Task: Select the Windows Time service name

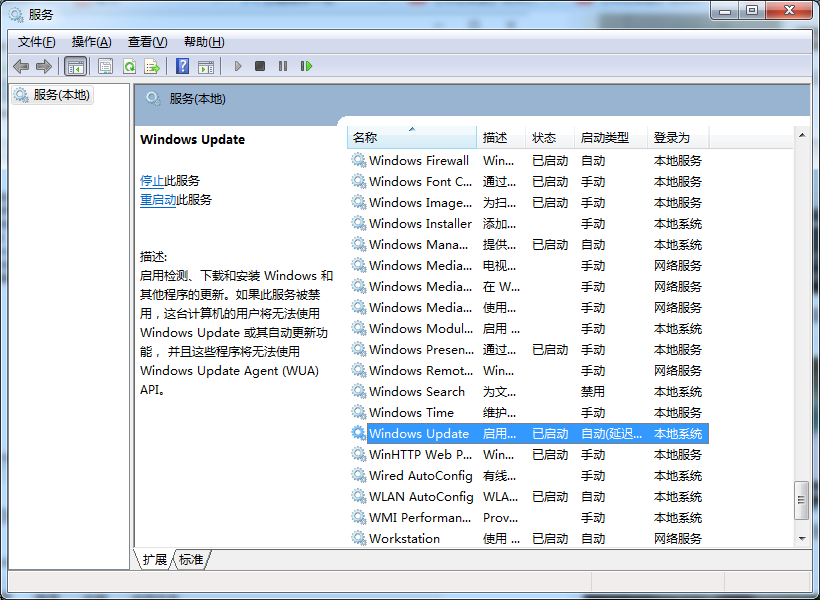Action: coord(412,412)
